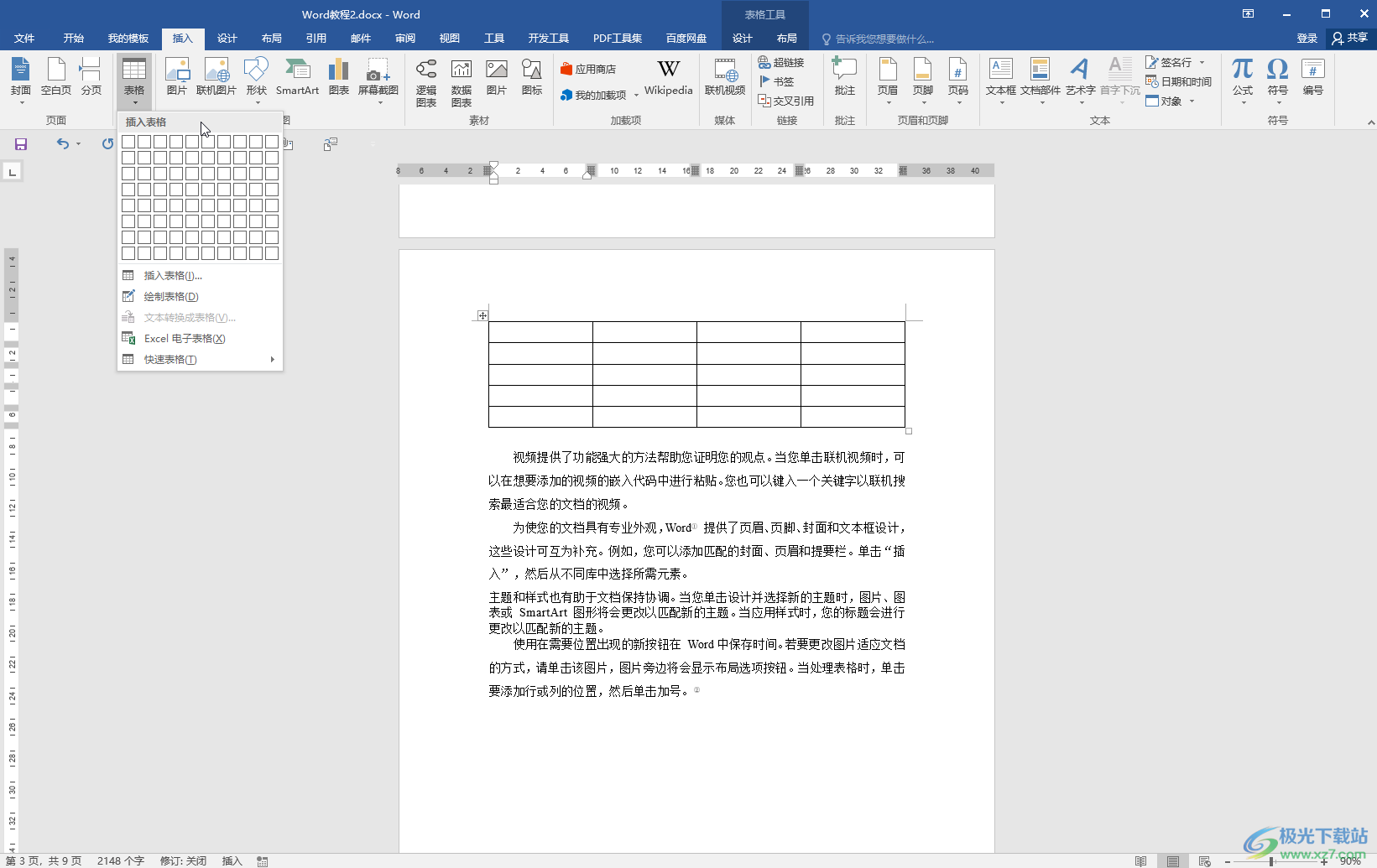This screenshot has height=868, width=1377.
Task: Choose 插入表格(I)... menu entry
Action: pos(200,276)
